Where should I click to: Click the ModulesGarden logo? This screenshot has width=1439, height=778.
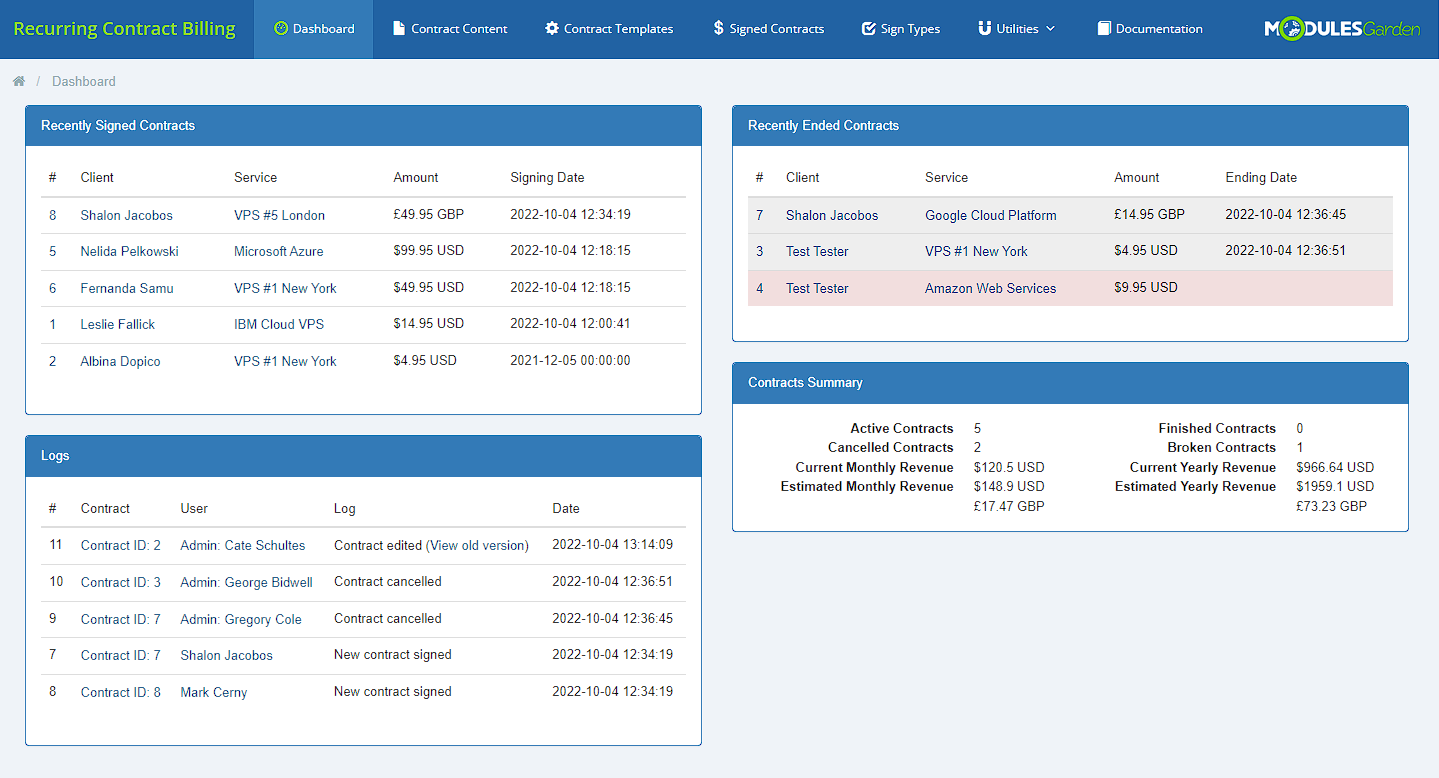(x=1341, y=29)
